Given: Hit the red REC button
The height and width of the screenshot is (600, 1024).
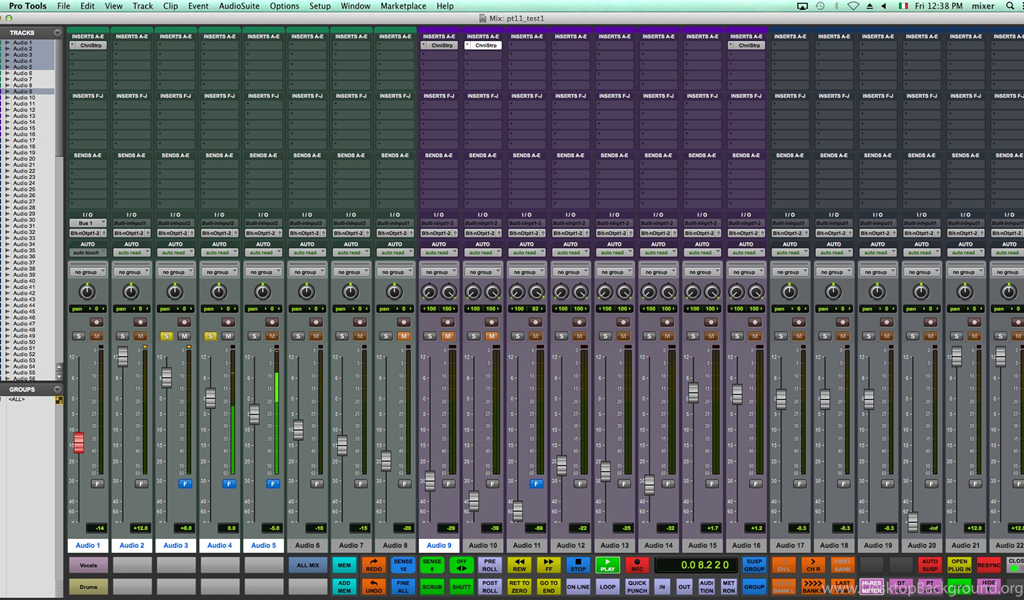Looking at the screenshot, I should pos(636,566).
